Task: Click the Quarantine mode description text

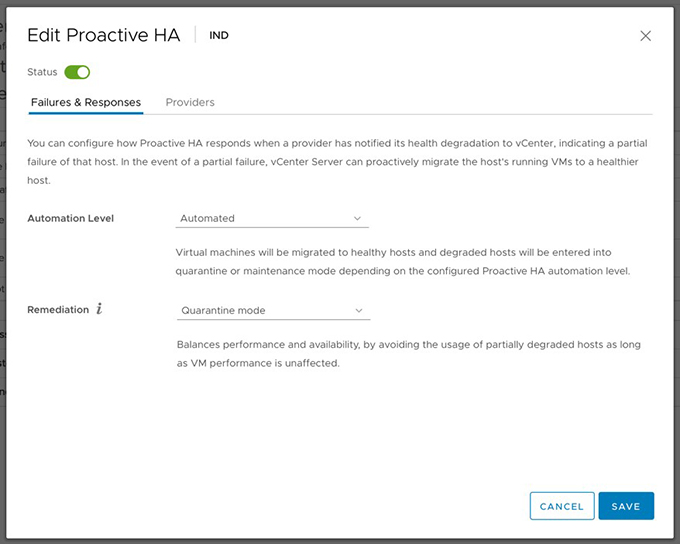Action: point(409,354)
